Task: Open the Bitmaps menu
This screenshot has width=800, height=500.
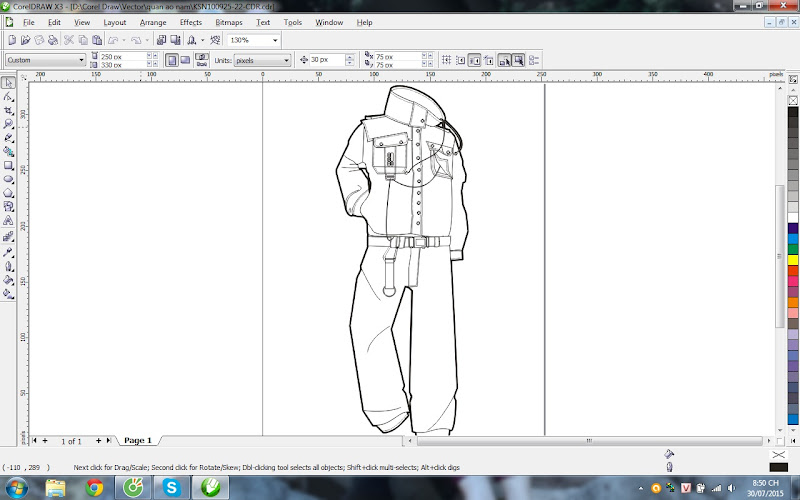Action: coord(229,21)
